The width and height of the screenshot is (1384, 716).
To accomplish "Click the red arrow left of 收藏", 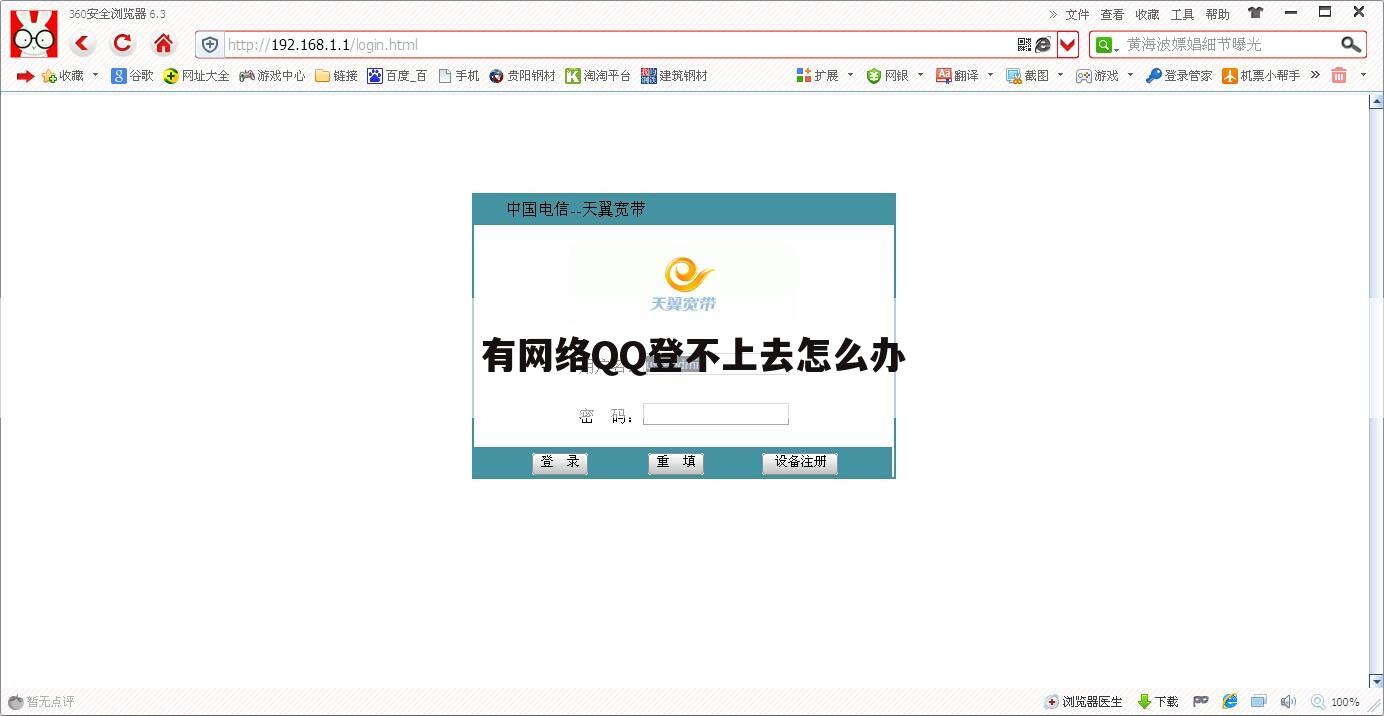I will pyautogui.click(x=25, y=76).
